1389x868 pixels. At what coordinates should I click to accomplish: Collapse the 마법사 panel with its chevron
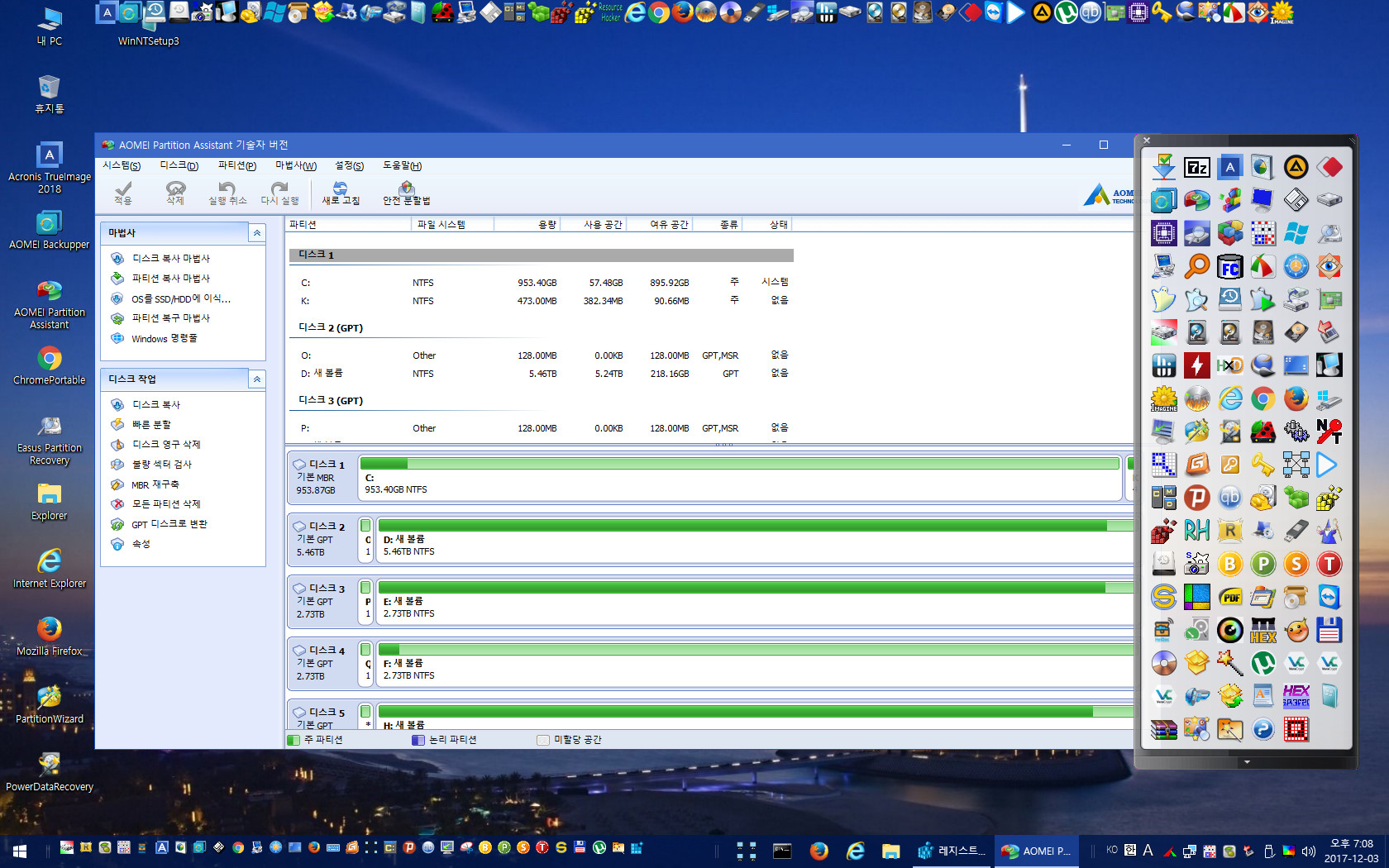coord(257,233)
